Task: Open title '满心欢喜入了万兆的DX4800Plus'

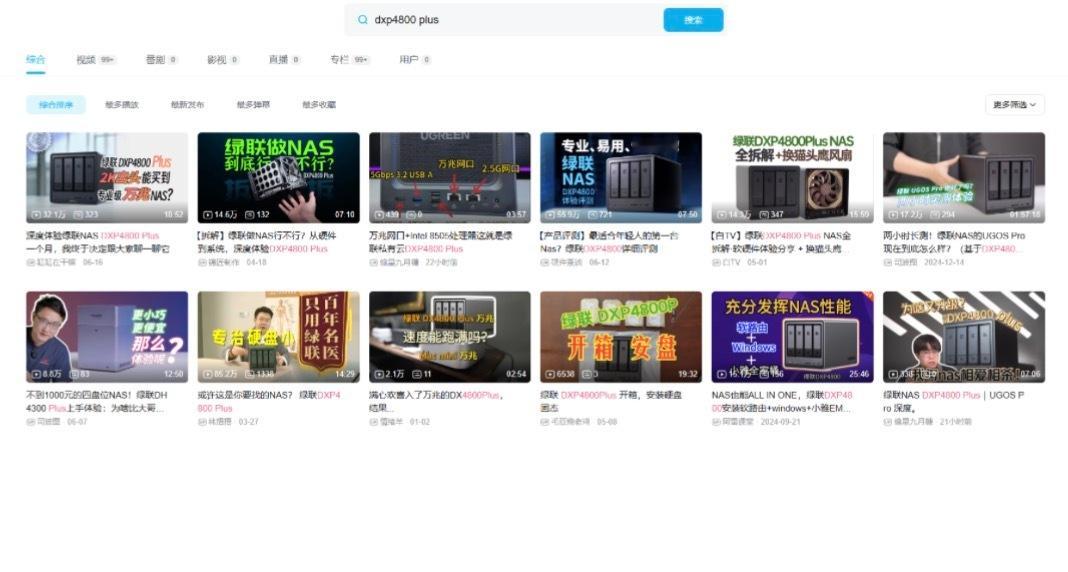Action: click(437, 401)
